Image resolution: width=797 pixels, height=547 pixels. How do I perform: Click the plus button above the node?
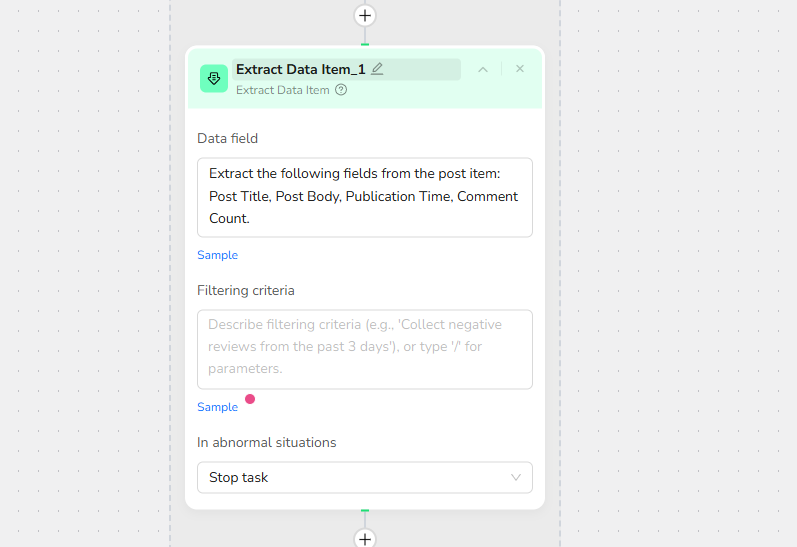365,15
